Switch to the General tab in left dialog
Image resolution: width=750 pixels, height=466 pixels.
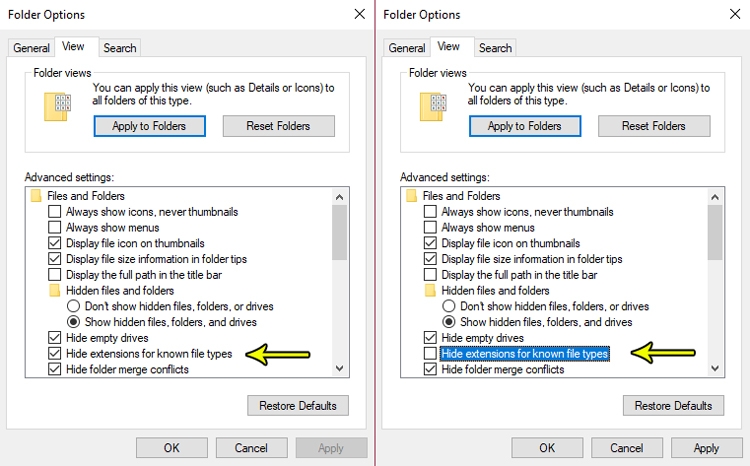(31, 48)
